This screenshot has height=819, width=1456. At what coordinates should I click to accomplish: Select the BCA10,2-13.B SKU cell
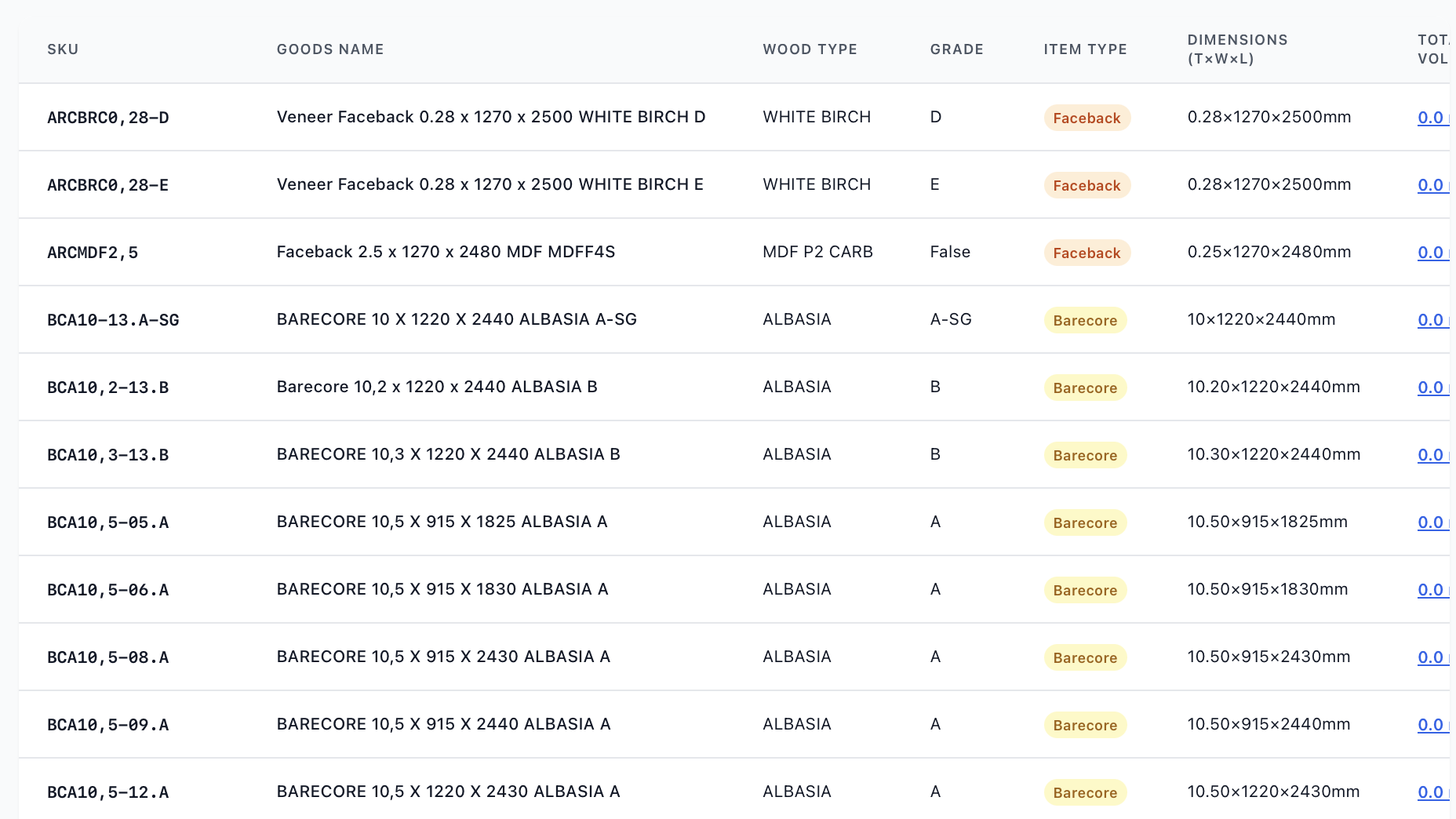pos(108,388)
